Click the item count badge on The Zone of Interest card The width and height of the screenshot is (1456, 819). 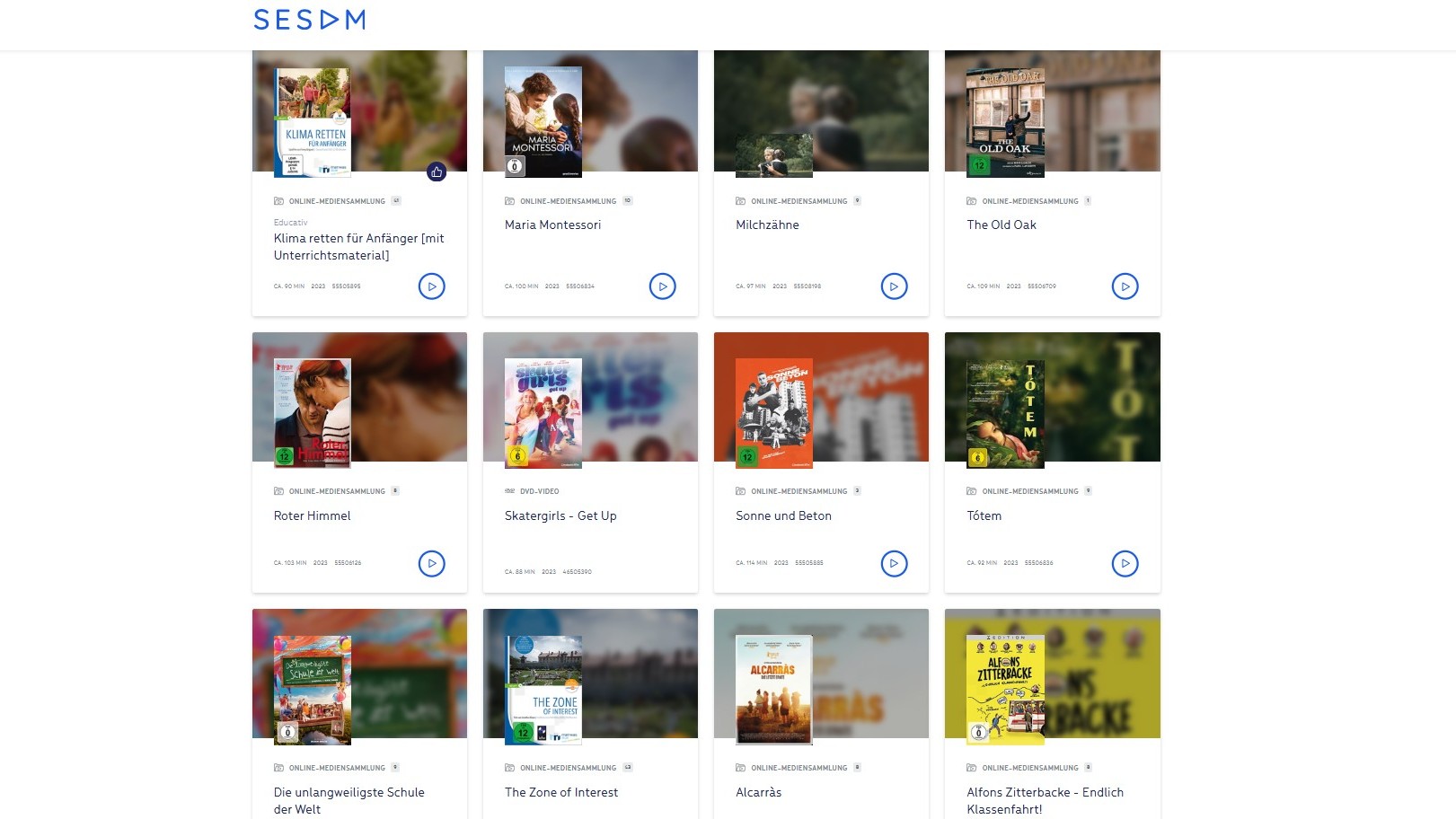pos(628,768)
